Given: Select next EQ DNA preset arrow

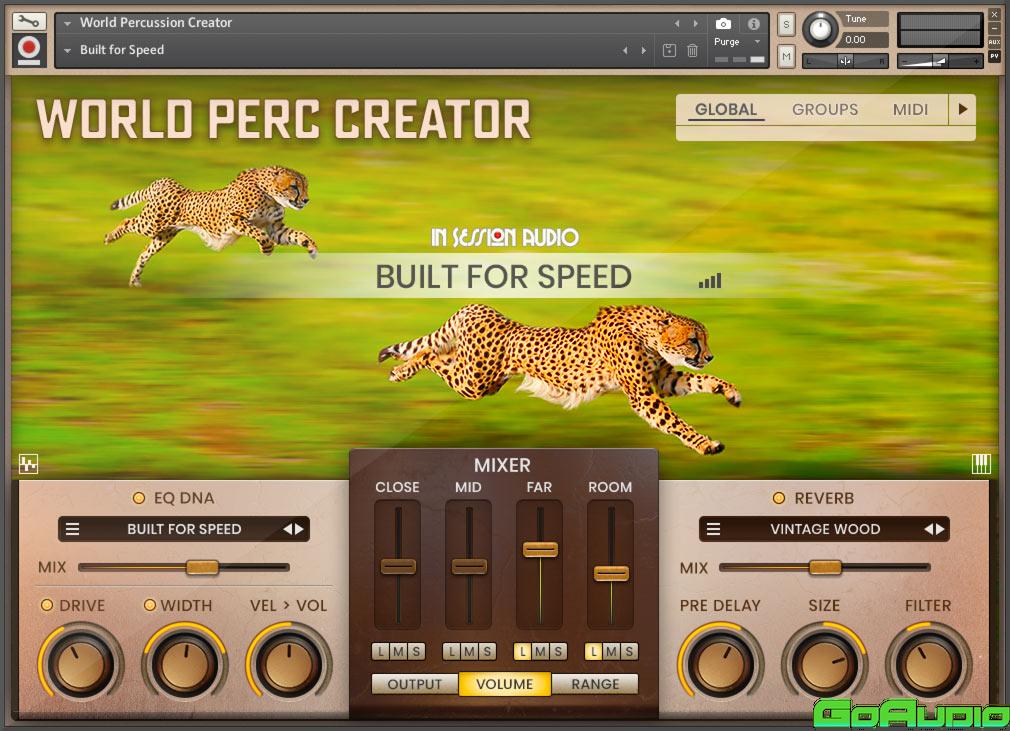Looking at the screenshot, I should pyautogui.click(x=300, y=529).
